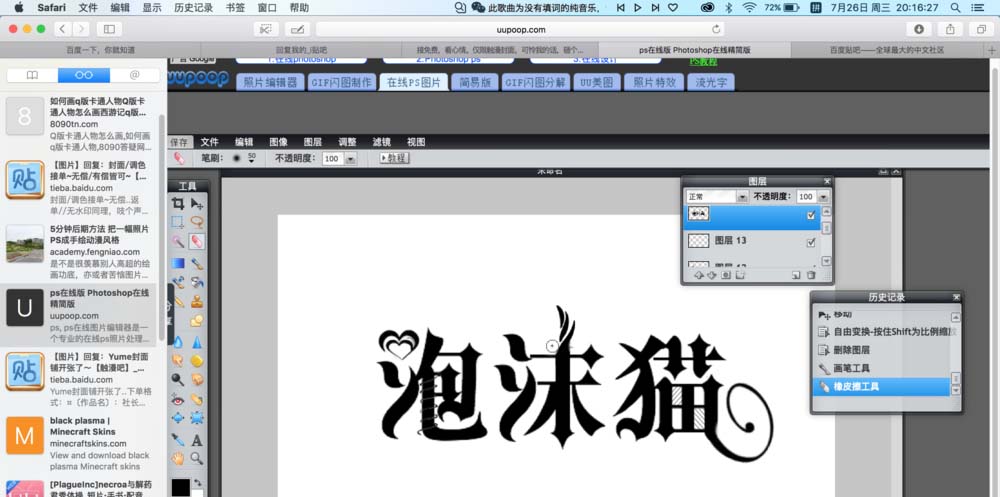
Task: Open the editor's 图层 menu
Action: coord(312,142)
